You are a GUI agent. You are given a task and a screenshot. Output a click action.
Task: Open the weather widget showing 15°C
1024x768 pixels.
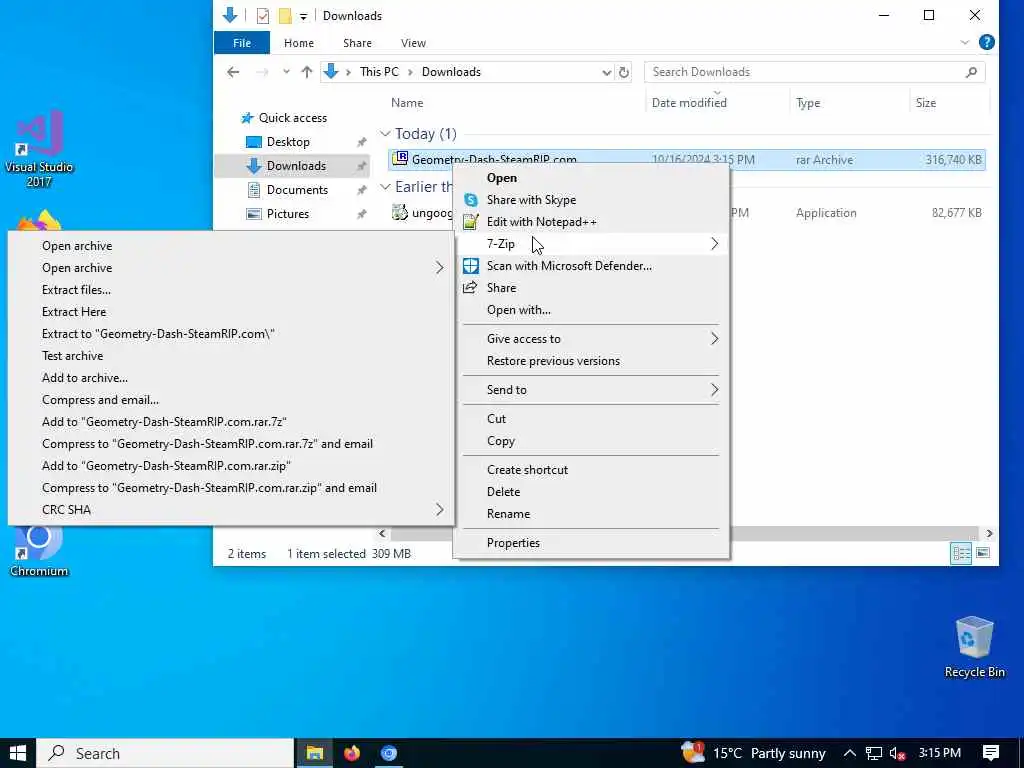point(753,753)
